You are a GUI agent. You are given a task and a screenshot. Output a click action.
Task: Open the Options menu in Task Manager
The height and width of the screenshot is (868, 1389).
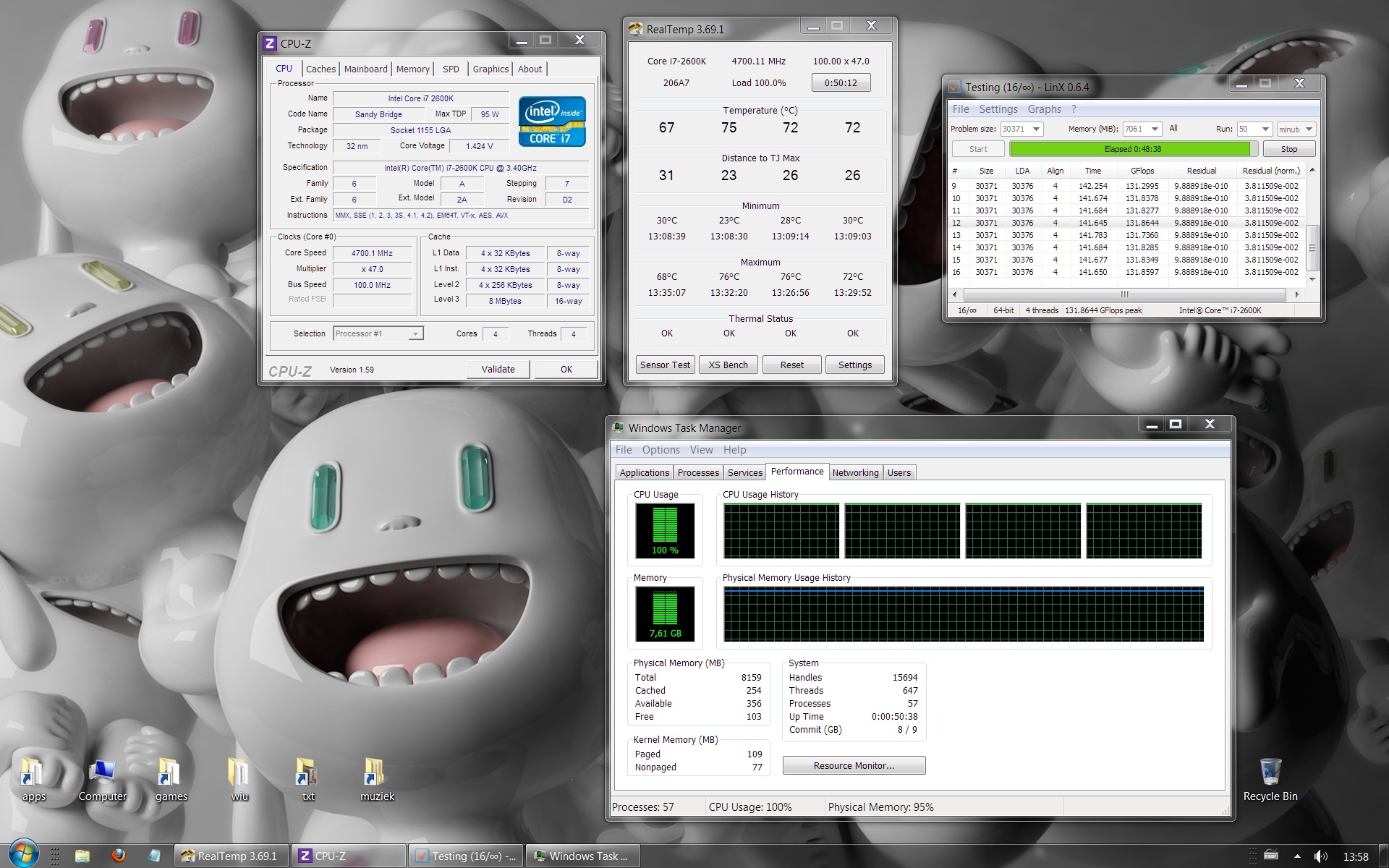660,449
